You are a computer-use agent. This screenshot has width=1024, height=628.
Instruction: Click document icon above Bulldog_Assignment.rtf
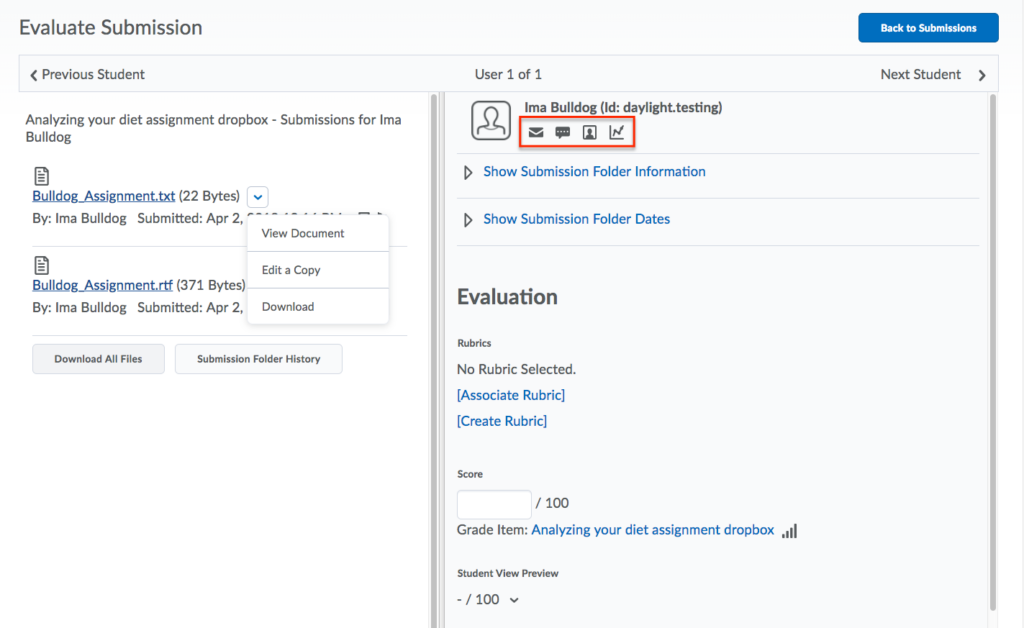[x=41, y=265]
